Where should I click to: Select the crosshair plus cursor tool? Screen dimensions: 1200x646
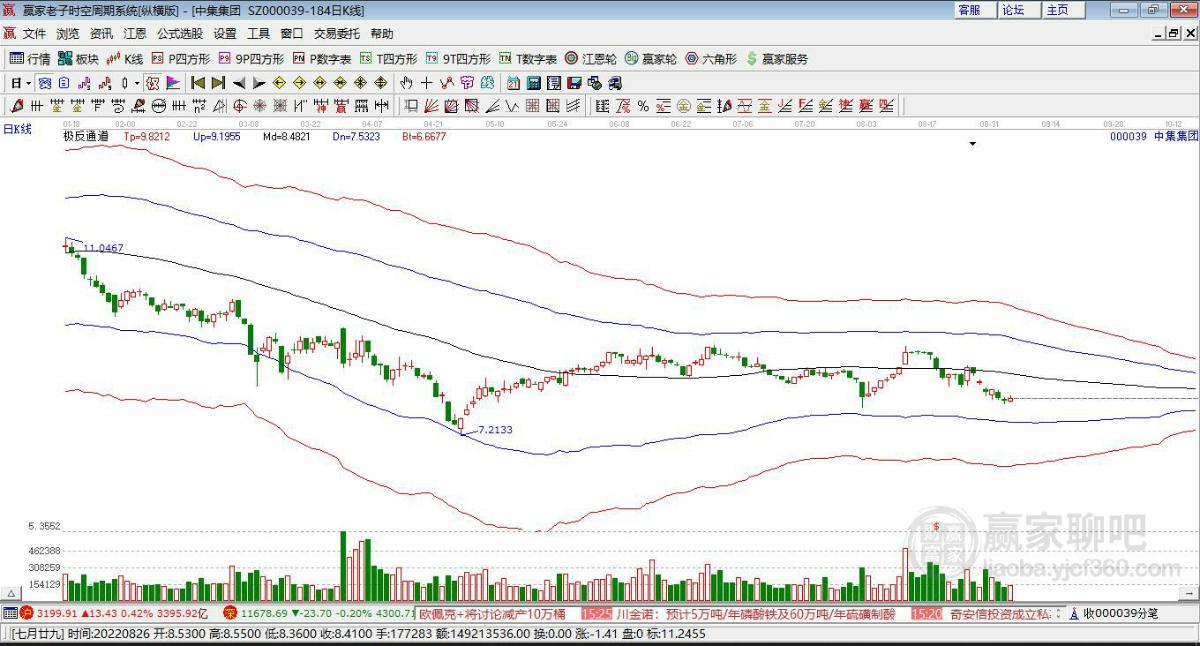click(x=427, y=82)
